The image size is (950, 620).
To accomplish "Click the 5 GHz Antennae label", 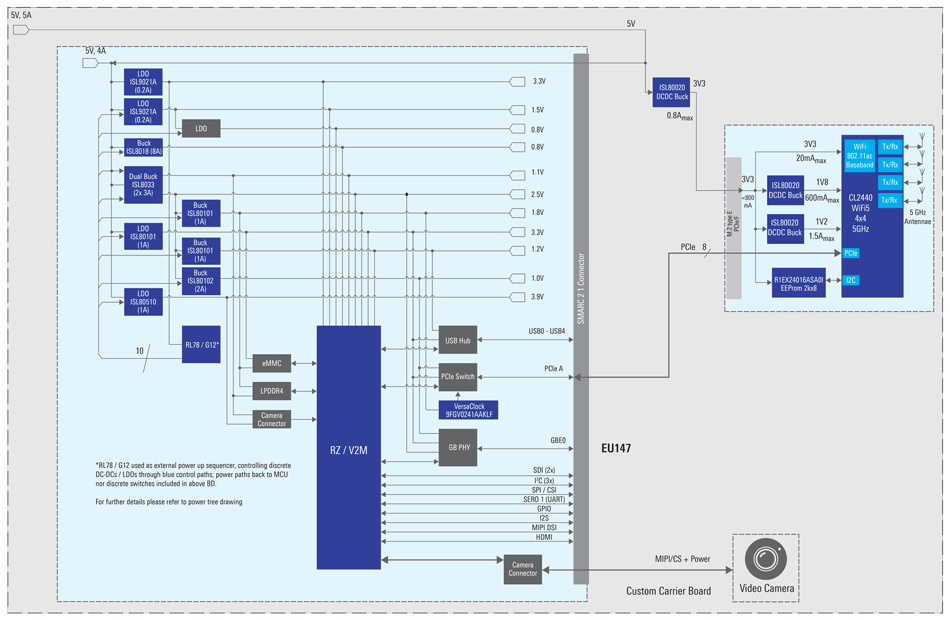I will pyautogui.click(x=917, y=217).
